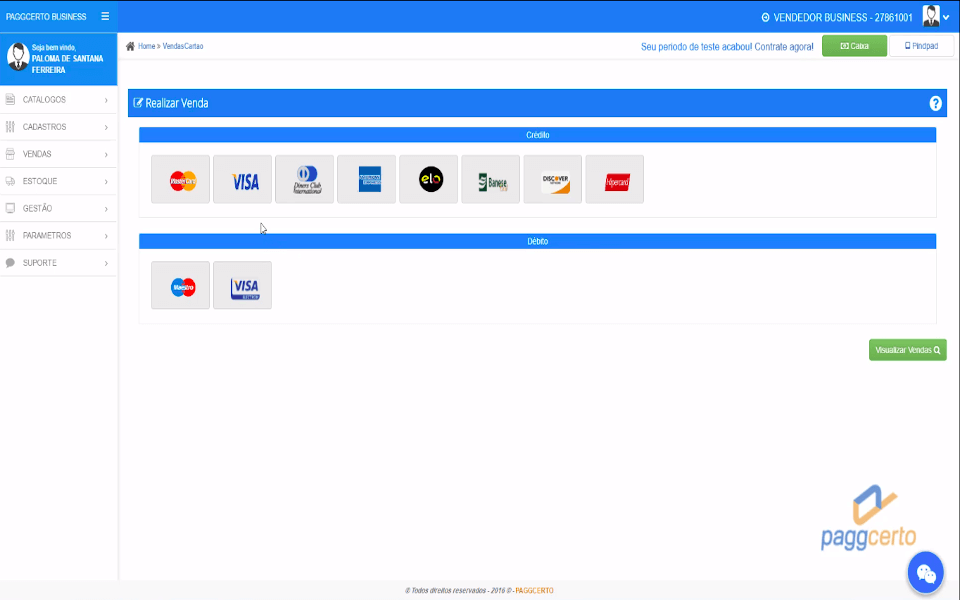Select Visa credit card brand

(242, 179)
